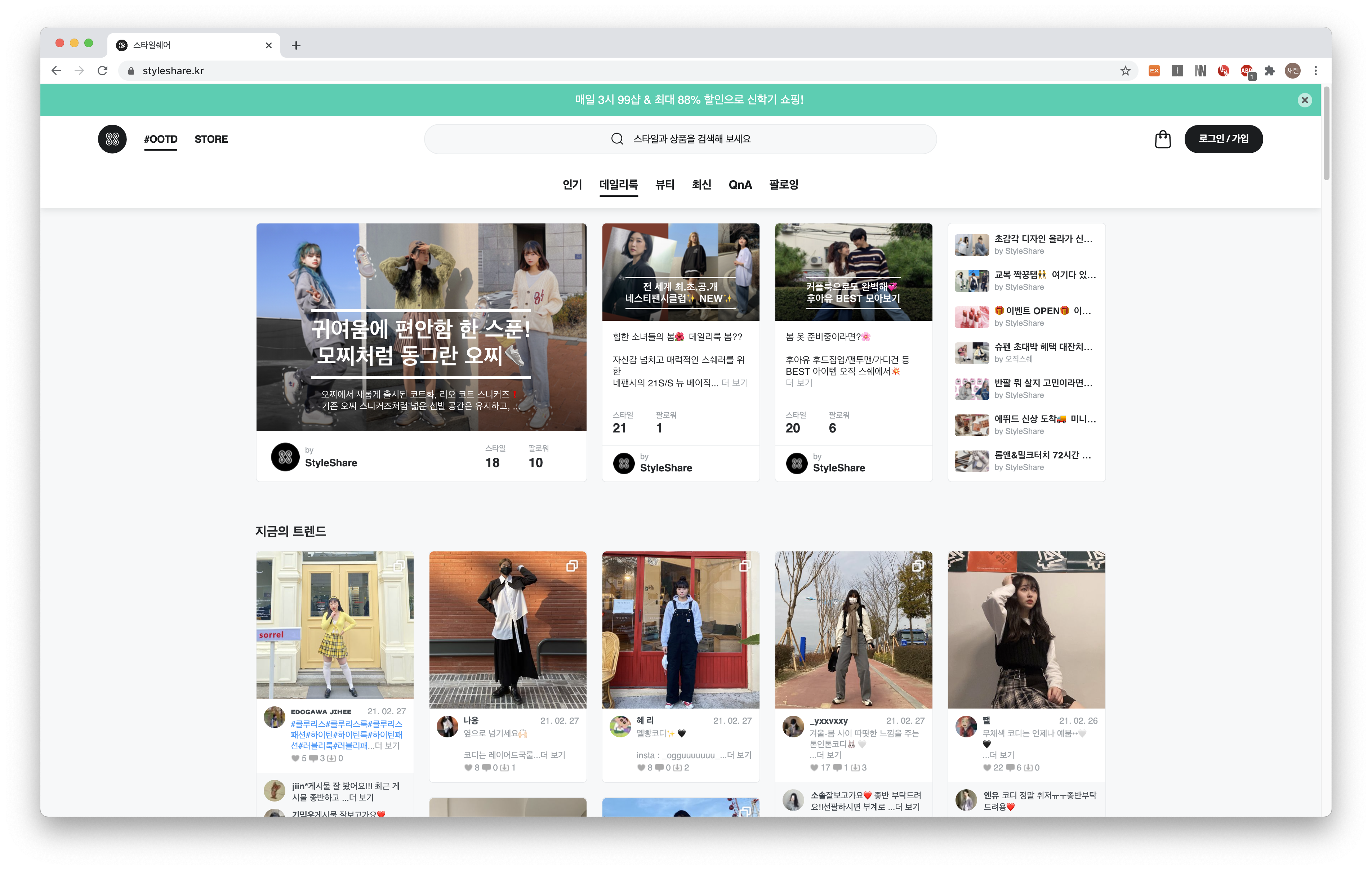Click heart icon on _yxxvxxy post
The height and width of the screenshot is (870, 1372).
(x=814, y=767)
